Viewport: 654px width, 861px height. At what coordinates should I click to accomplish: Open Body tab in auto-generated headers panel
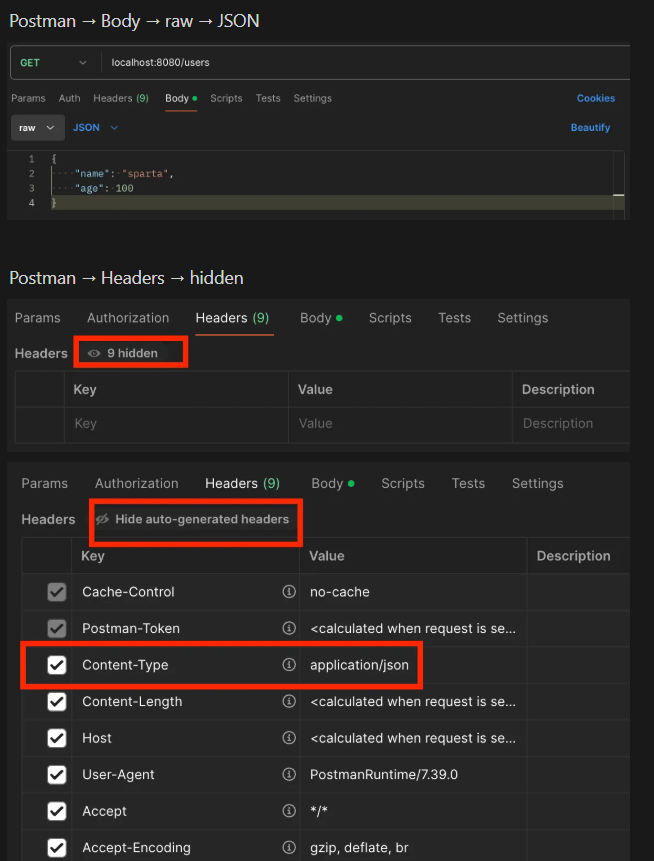(x=333, y=483)
